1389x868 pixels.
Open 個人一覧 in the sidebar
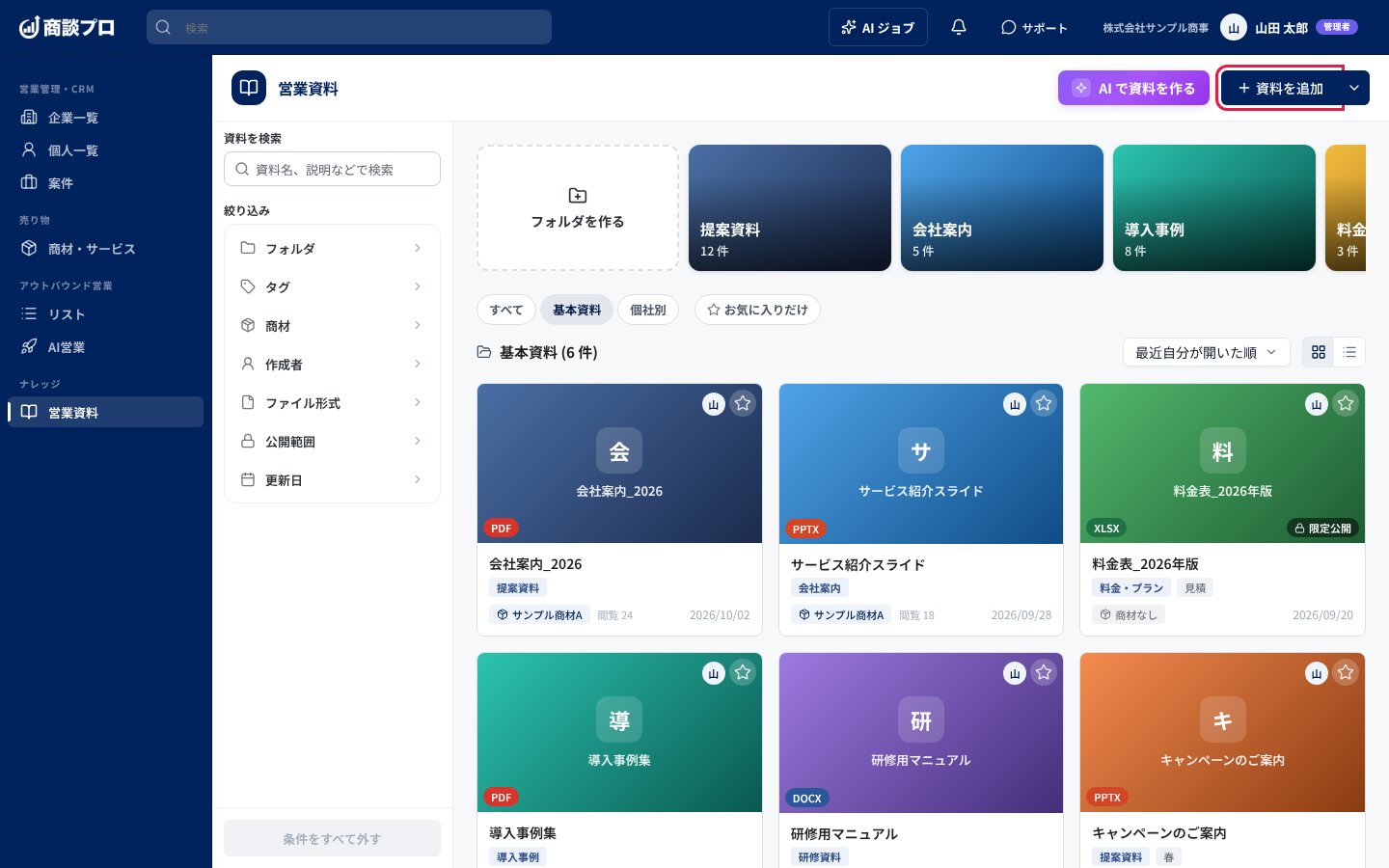point(106,150)
